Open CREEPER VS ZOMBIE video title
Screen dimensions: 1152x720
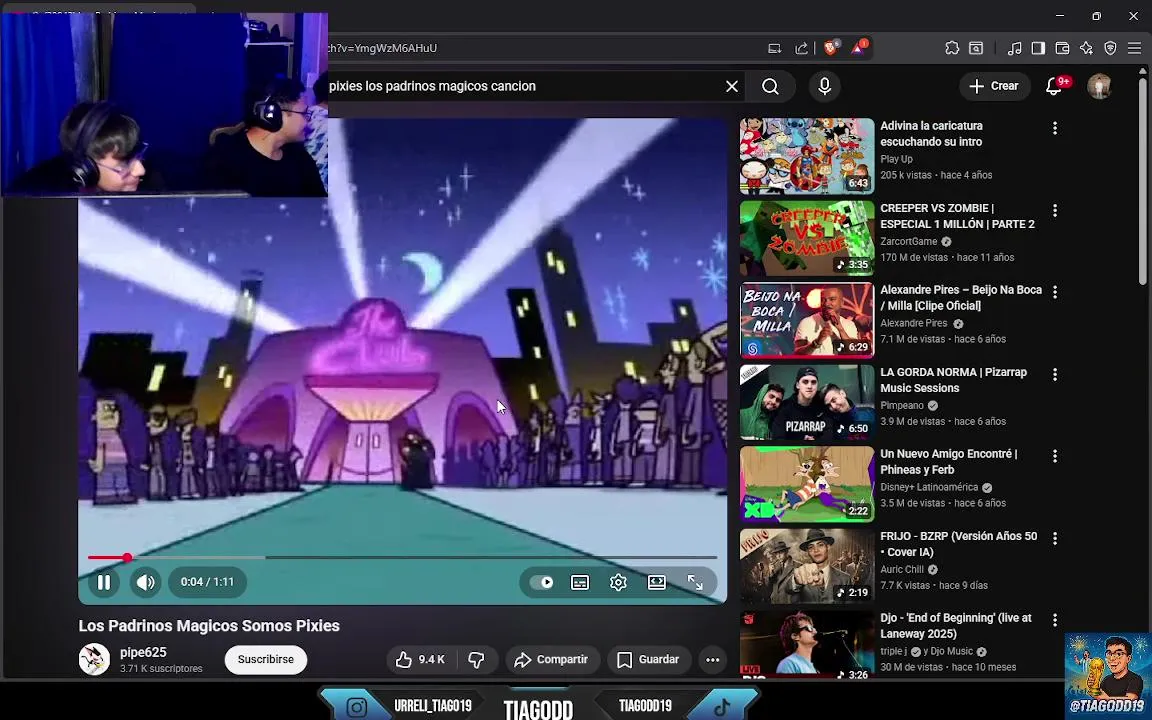point(957,216)
